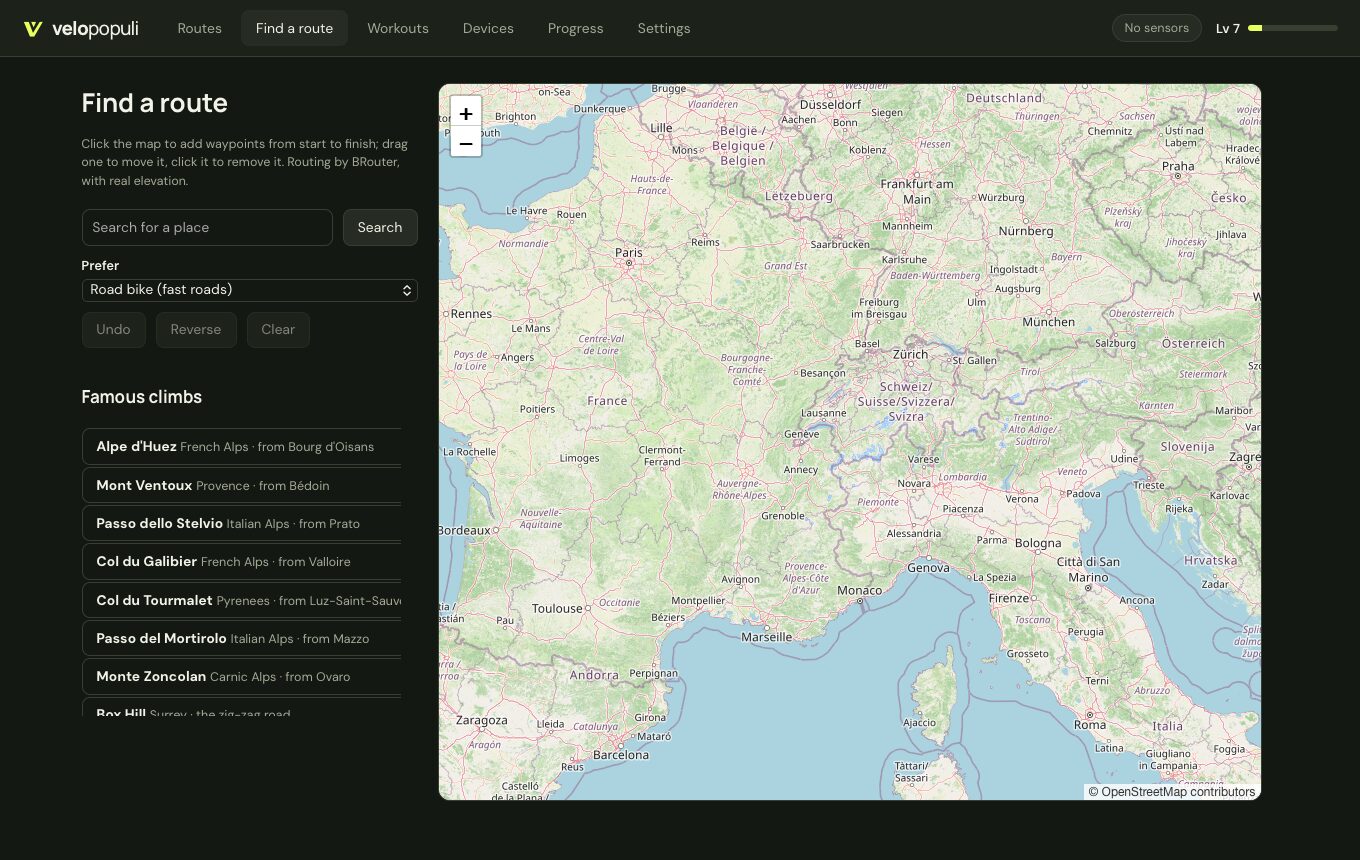
Task: Zoom in on the map
Action: [x=466, y=112]
